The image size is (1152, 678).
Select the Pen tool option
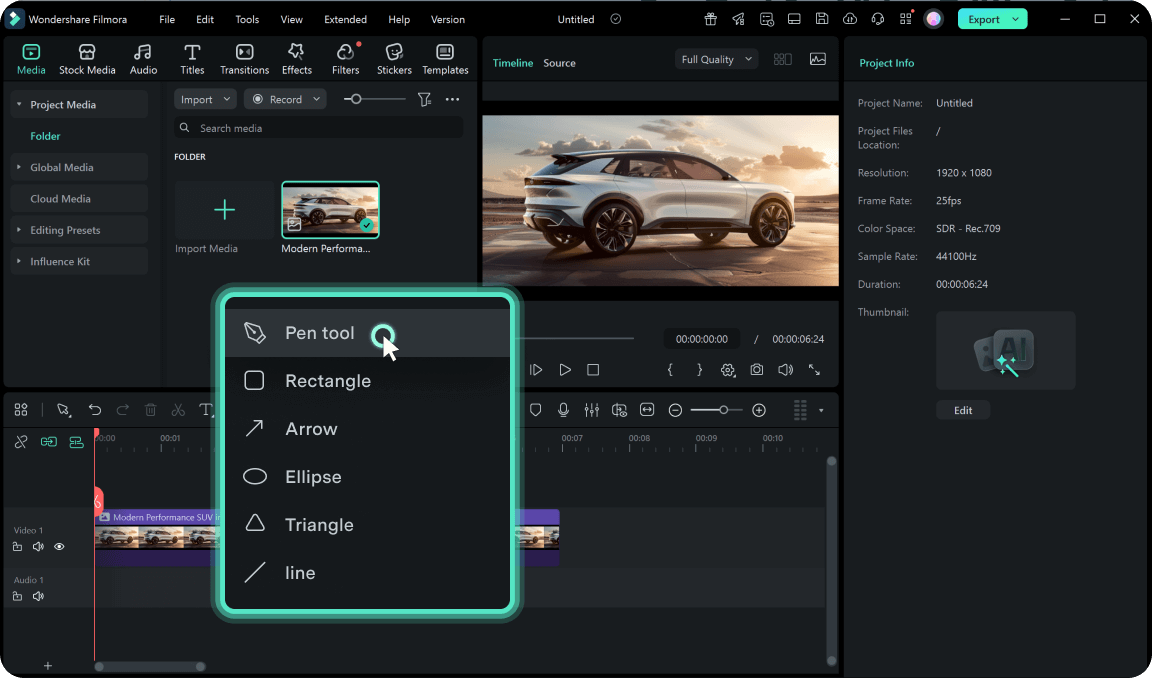tap(367, 333)
